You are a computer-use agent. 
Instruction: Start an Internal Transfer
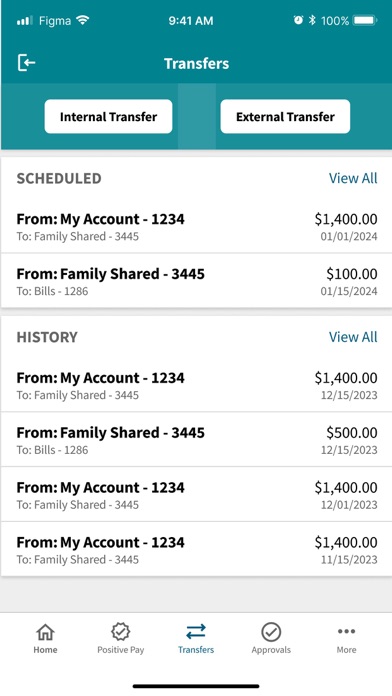108,116
